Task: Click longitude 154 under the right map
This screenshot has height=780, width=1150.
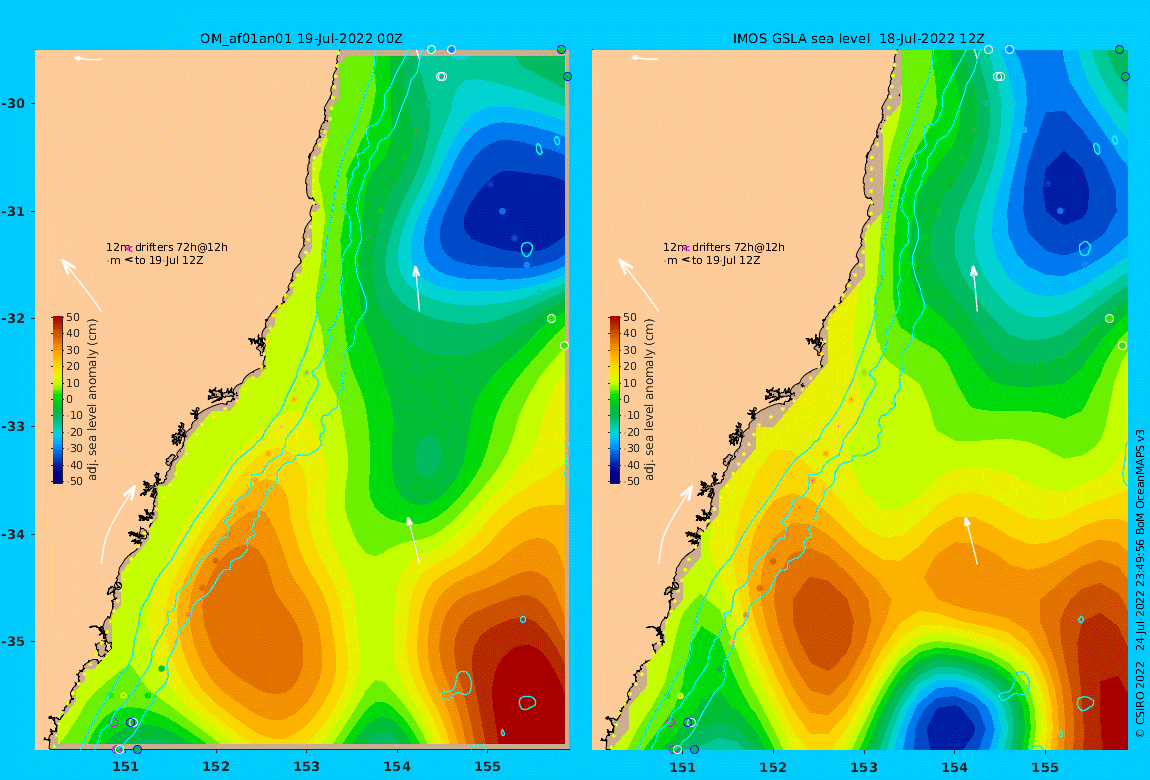Action: pos(954,767)
